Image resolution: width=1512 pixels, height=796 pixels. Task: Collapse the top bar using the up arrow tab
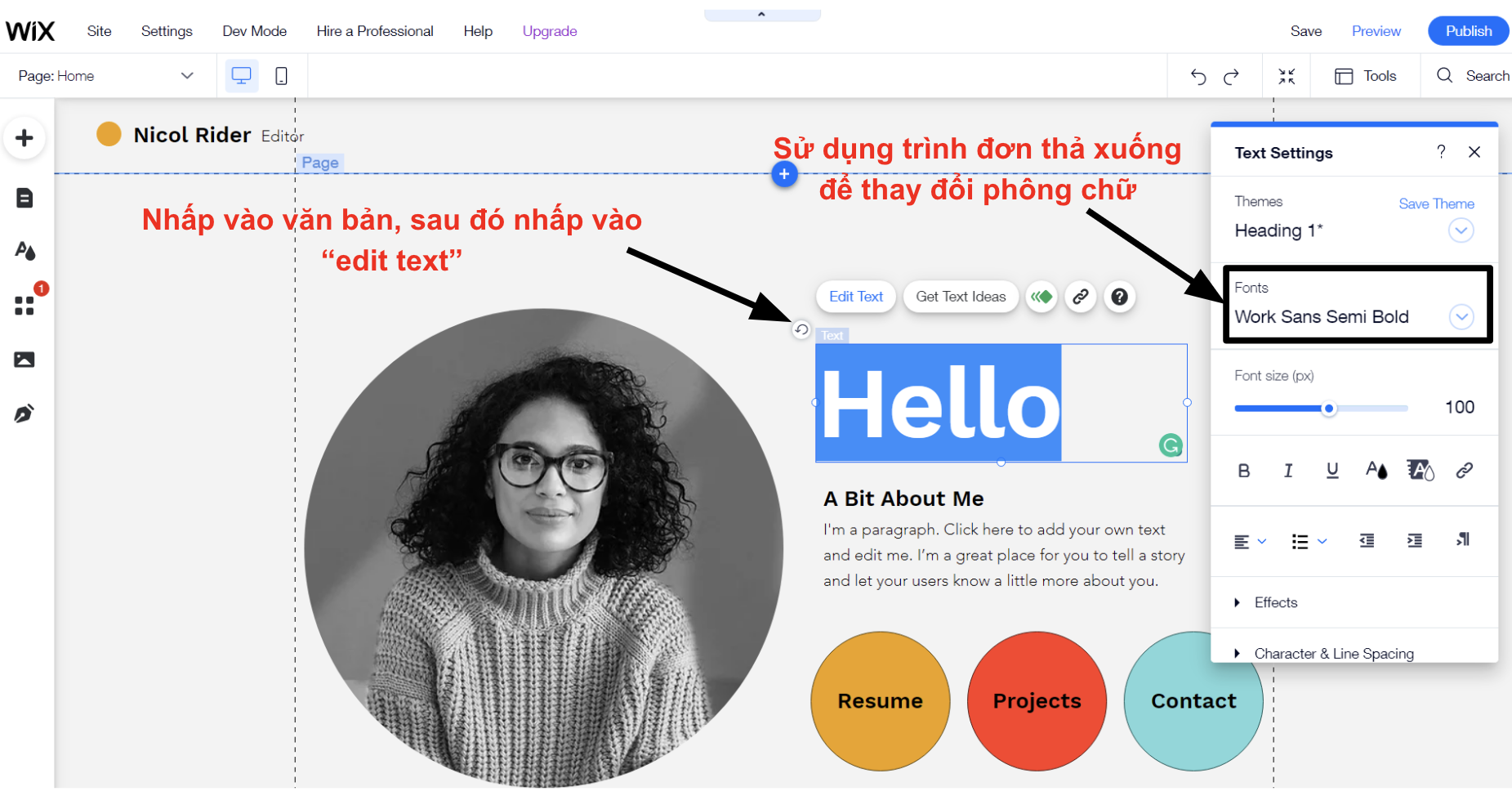click(761, 15)
